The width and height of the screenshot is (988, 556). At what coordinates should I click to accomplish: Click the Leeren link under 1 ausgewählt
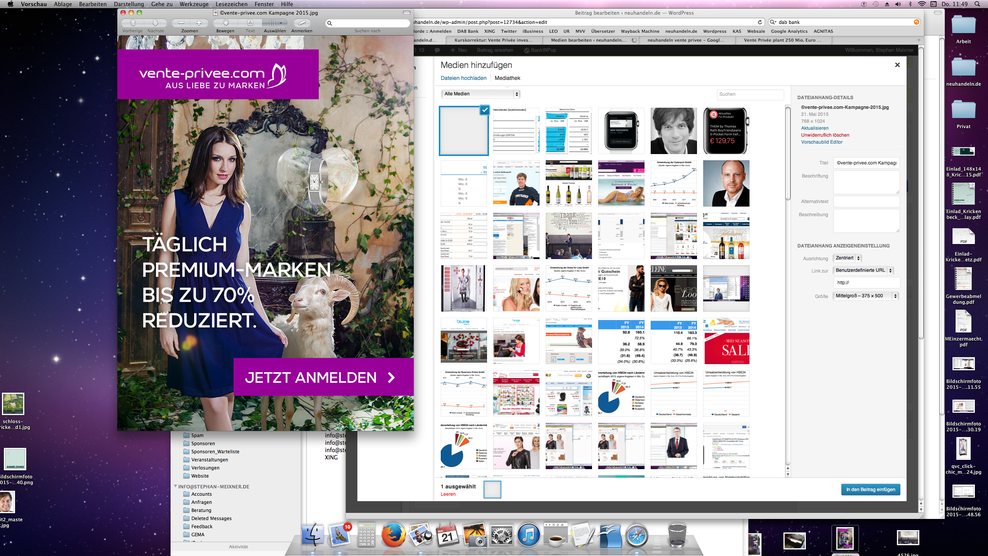448,494
